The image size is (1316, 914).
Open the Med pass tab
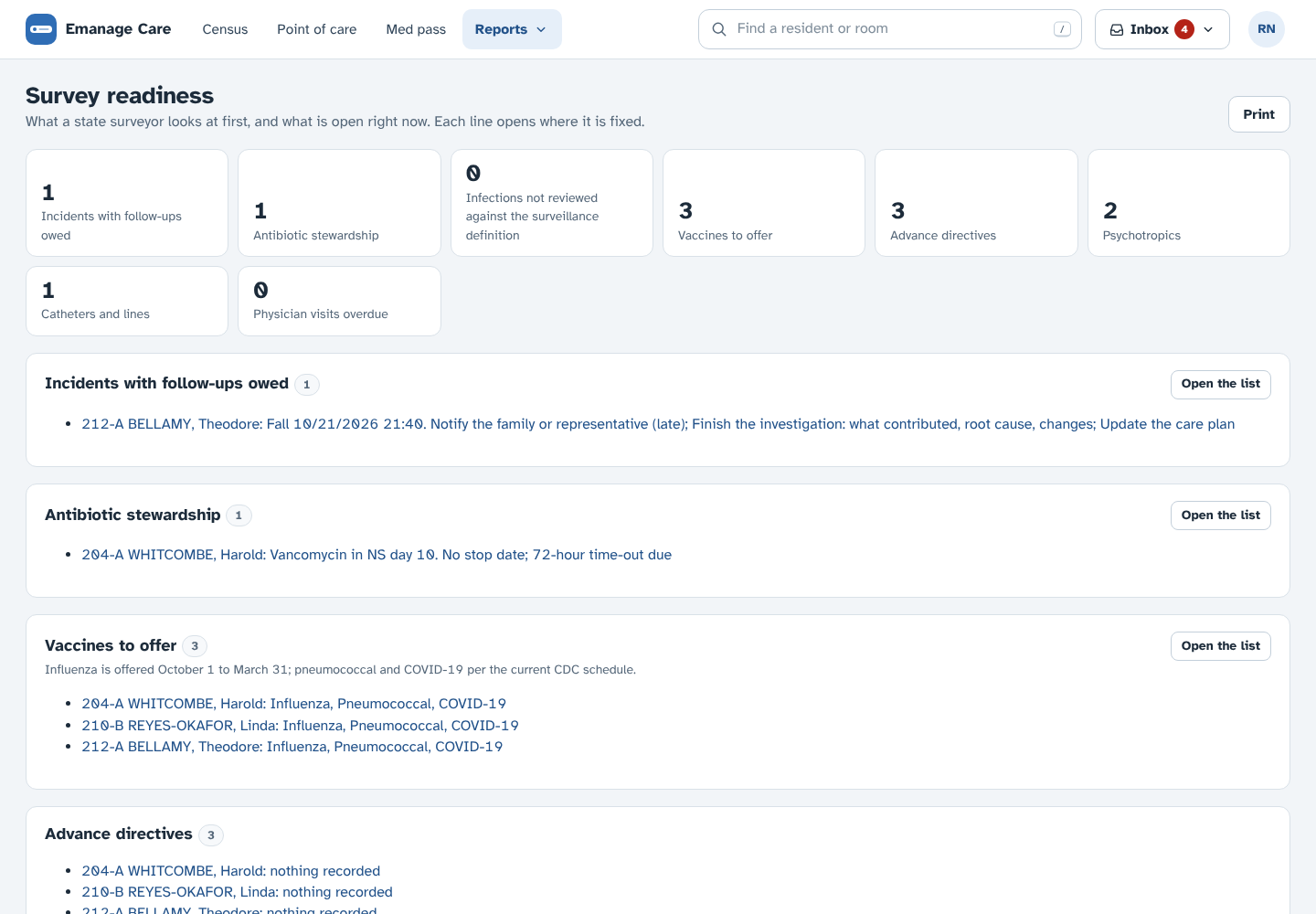tap(416, 29)
